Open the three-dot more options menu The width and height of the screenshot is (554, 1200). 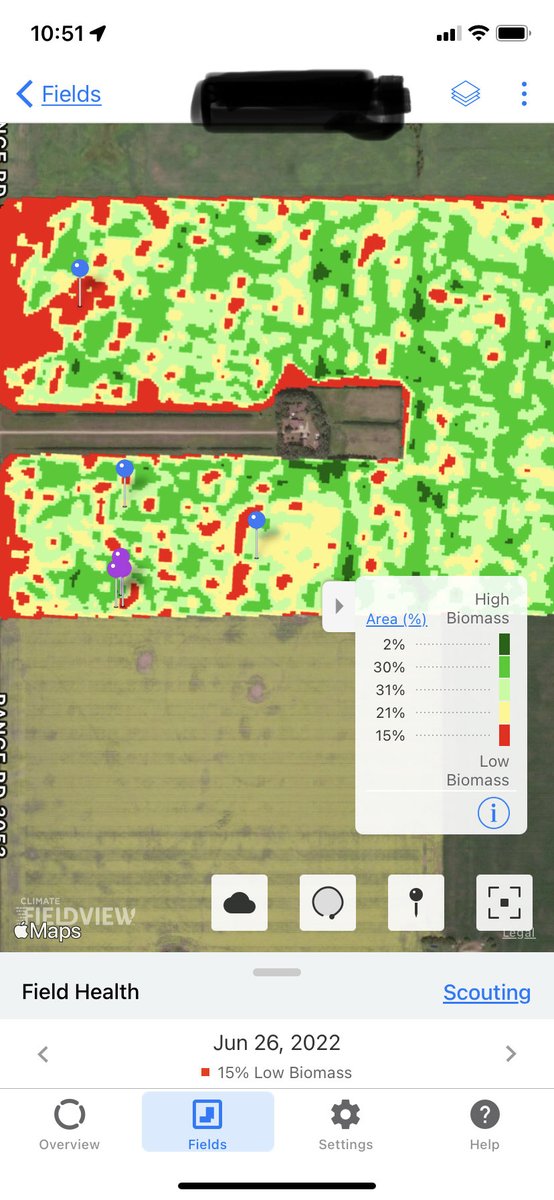click(523, 94)
